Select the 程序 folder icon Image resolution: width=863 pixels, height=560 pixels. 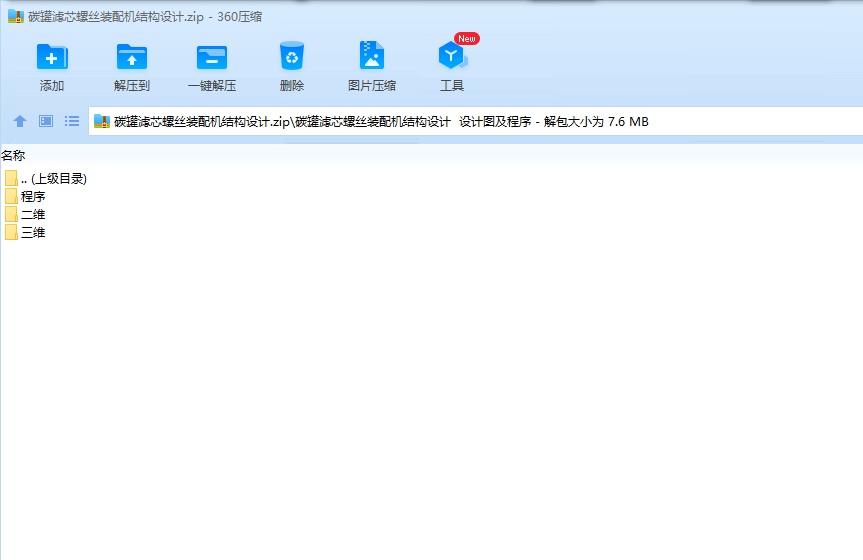pyautogui.click(x=11, y=196)
